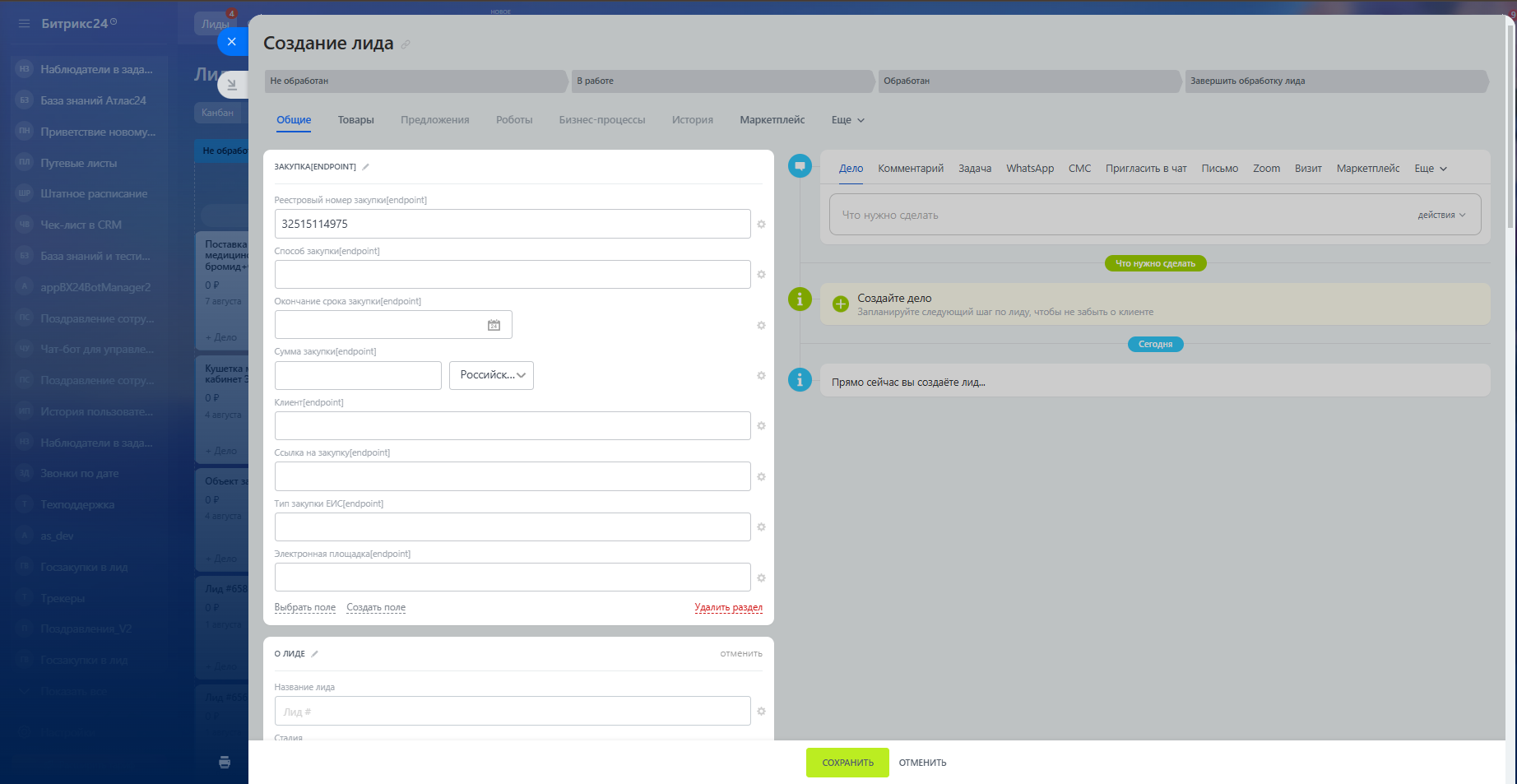Open calendar picker for Окончание срока закупки
Screen dimensions: 1517x784
494,325
